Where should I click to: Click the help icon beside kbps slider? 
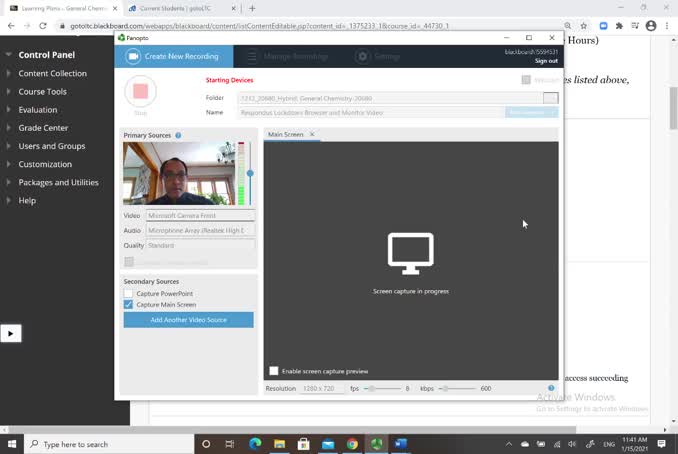[x=551, y=388]
